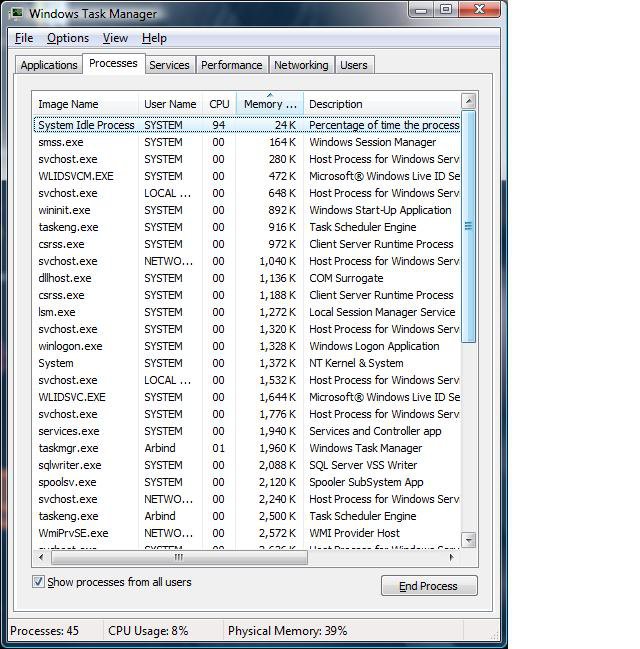Viewport: 640px width, 649px height.
Task: Select the System Idle Process row
Action: (x=247, y=125)
